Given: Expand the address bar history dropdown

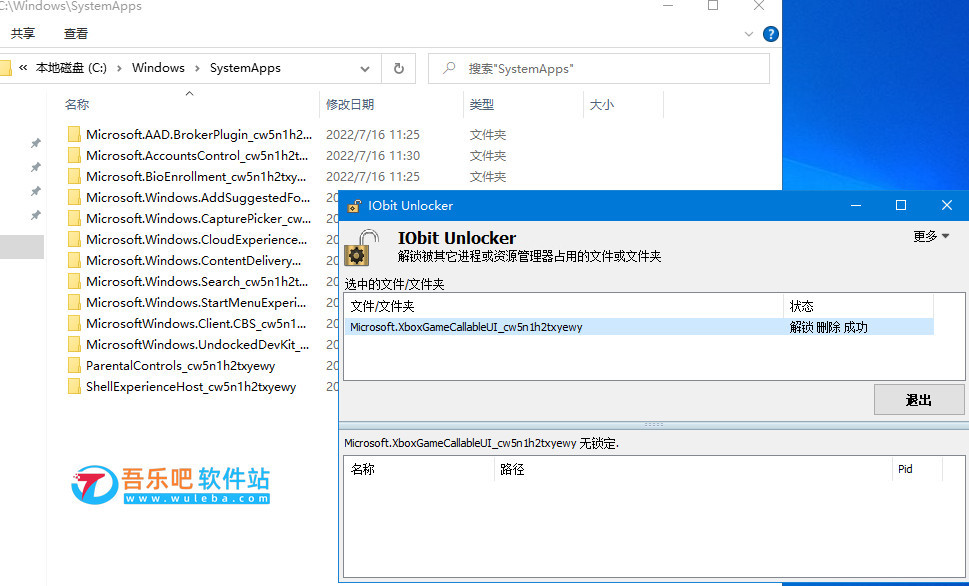Looking at the screenshot, I should point(365,68).
